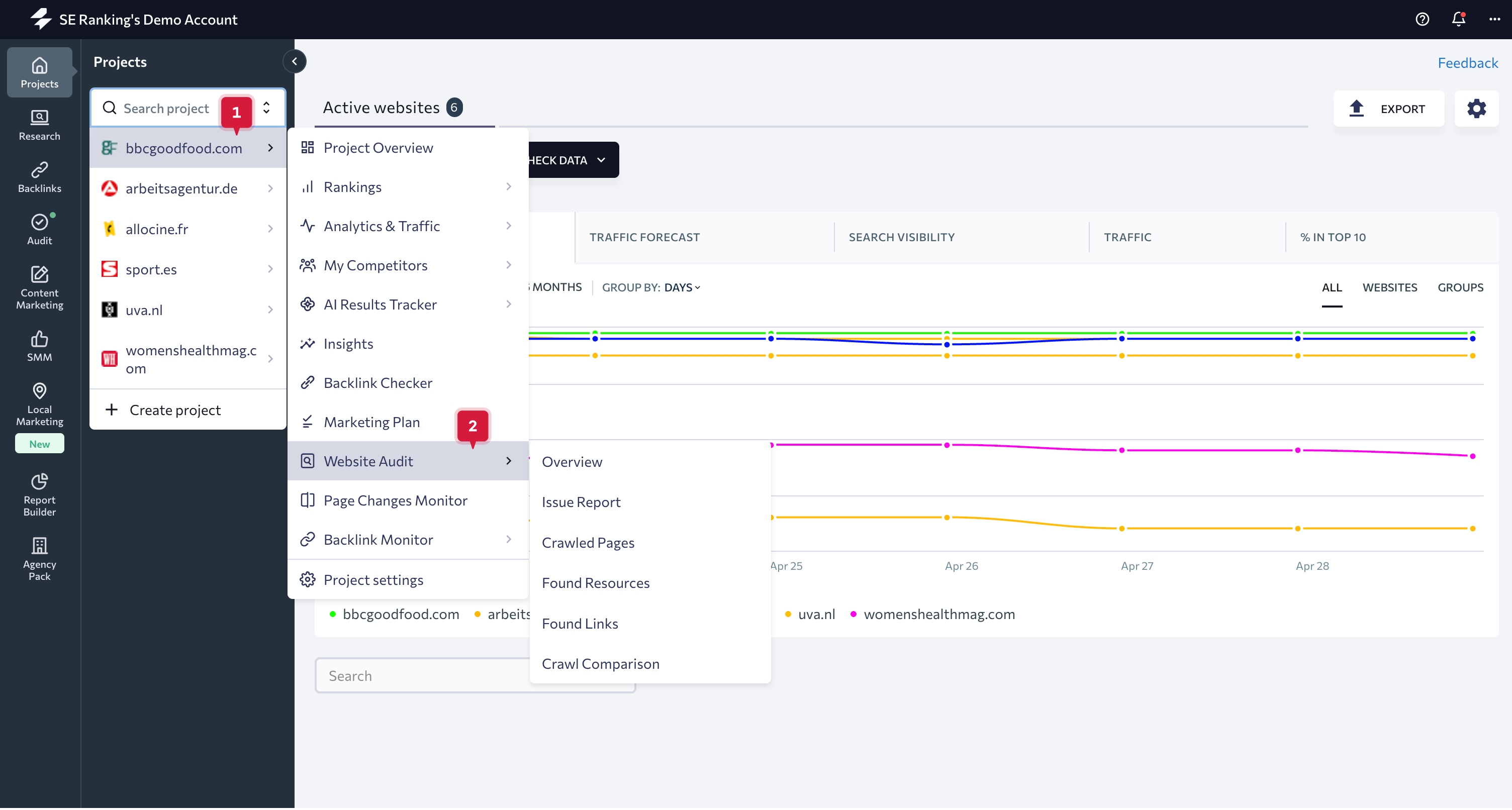The image size is (1512, 810).
Task: Expand the Rankings submenu arrow
Action: click(509, 186)
